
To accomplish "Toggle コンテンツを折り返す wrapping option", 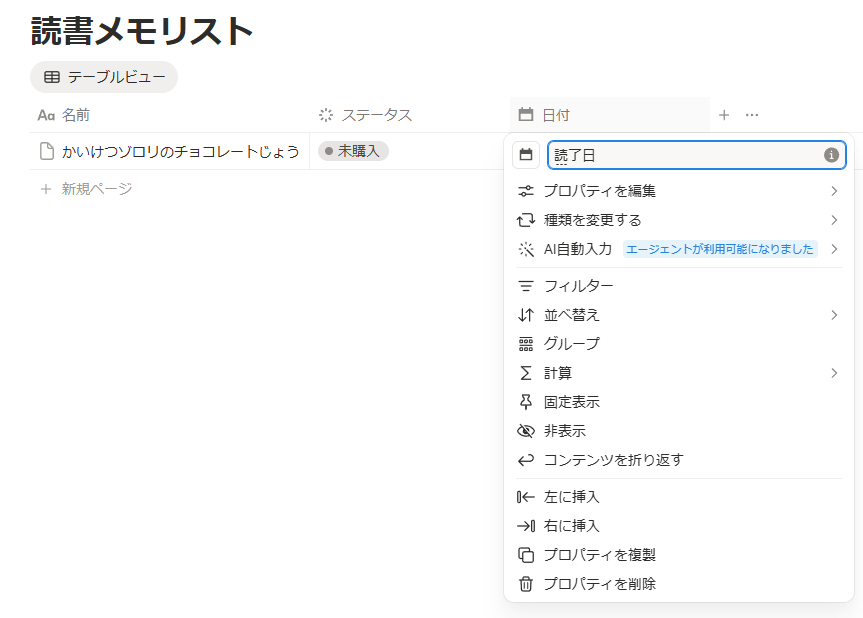I will [613, 460].
